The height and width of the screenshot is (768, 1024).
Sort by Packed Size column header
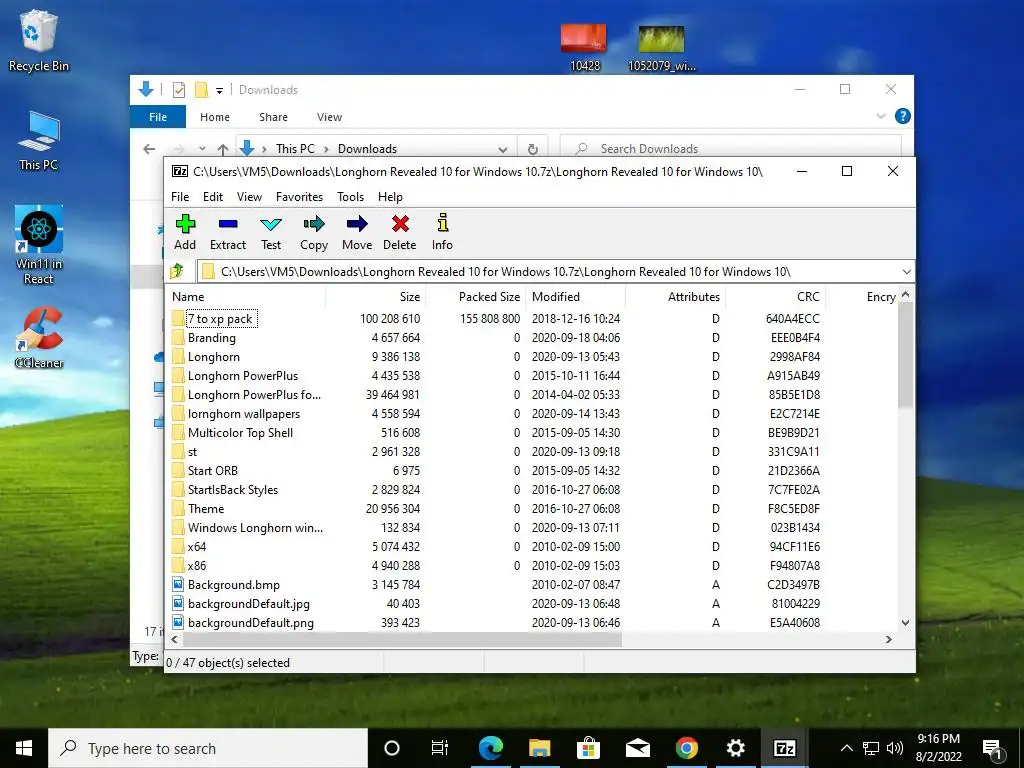(476, 296)
